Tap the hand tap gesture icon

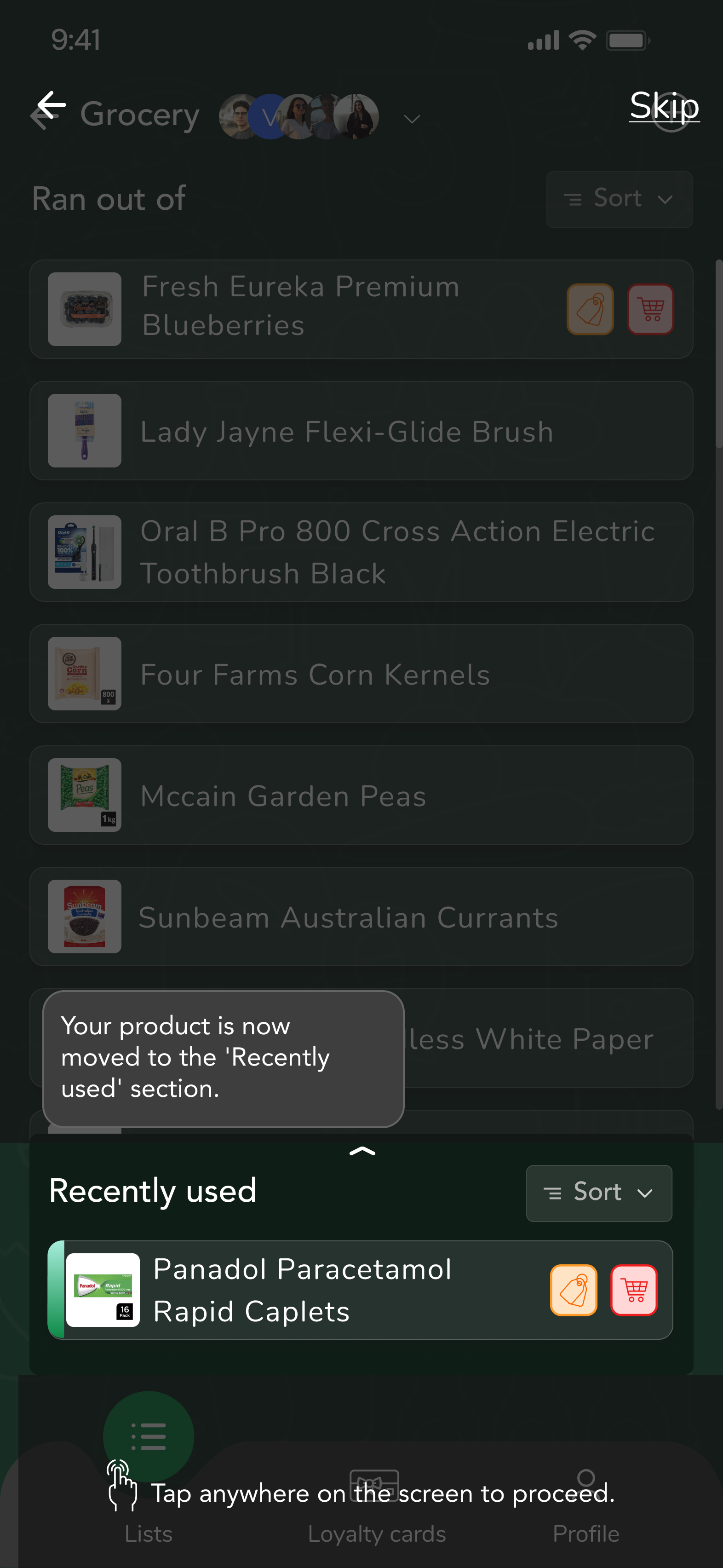click(121, 1485)
